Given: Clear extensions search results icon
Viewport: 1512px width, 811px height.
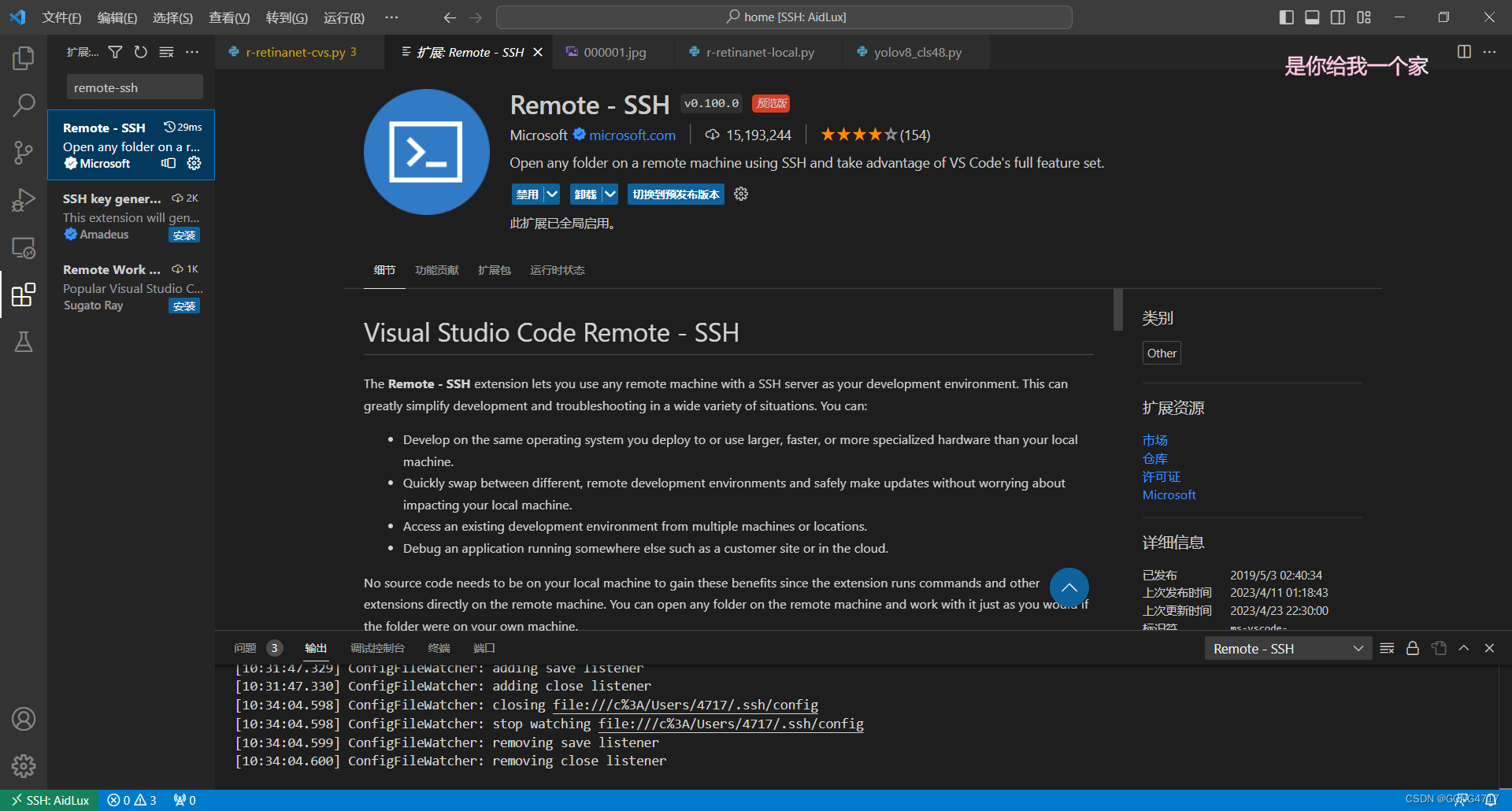Looking at the screenshot, I should point(166,52).
